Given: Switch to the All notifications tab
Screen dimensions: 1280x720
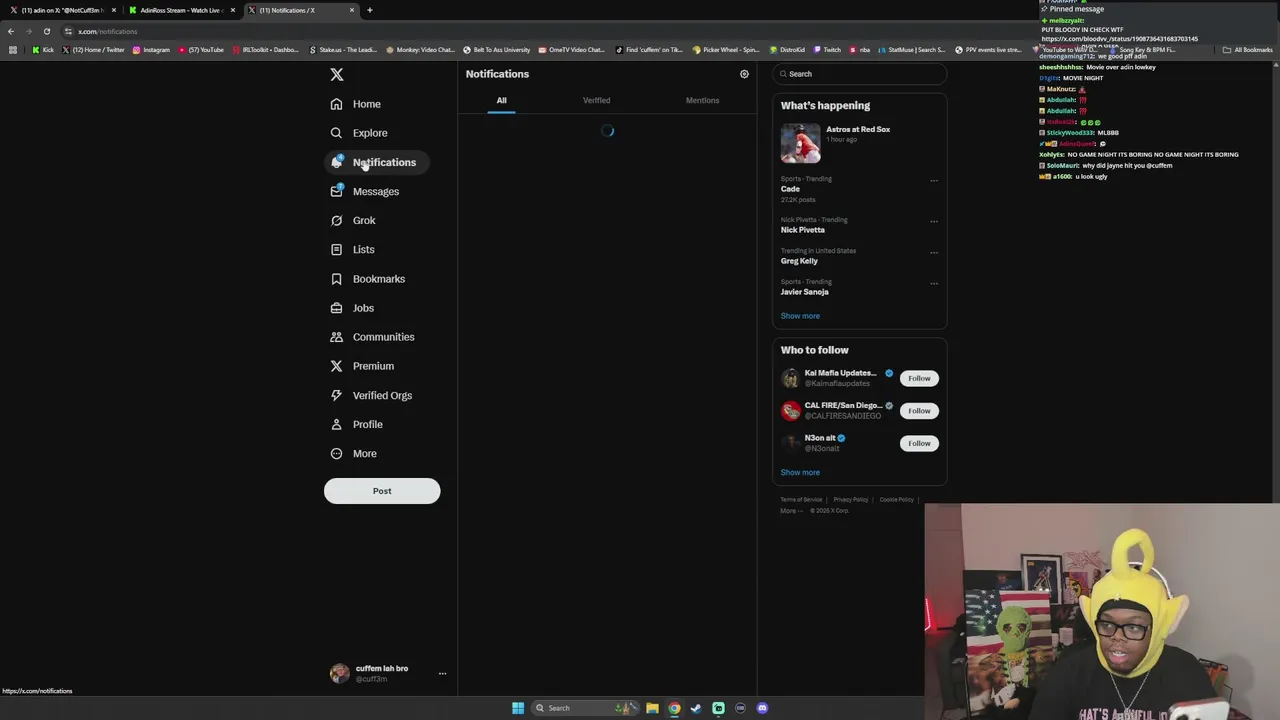Looking at the screenshot, I should pyautogui.click(x=502, y=100).
